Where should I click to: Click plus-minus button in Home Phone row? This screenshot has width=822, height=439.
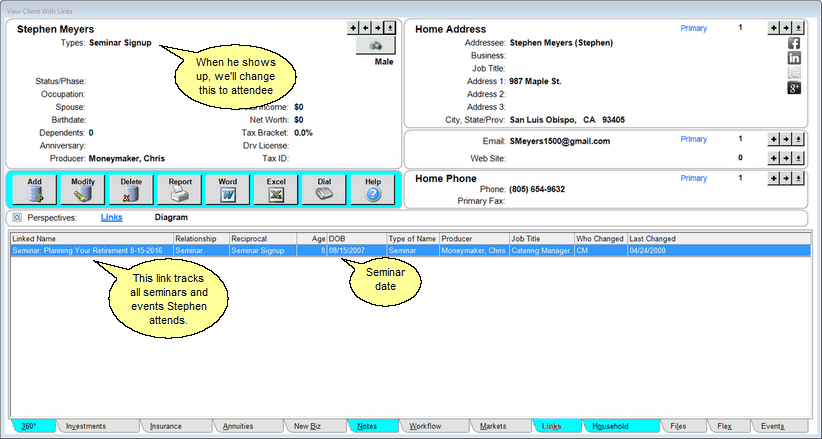point(798,178)
